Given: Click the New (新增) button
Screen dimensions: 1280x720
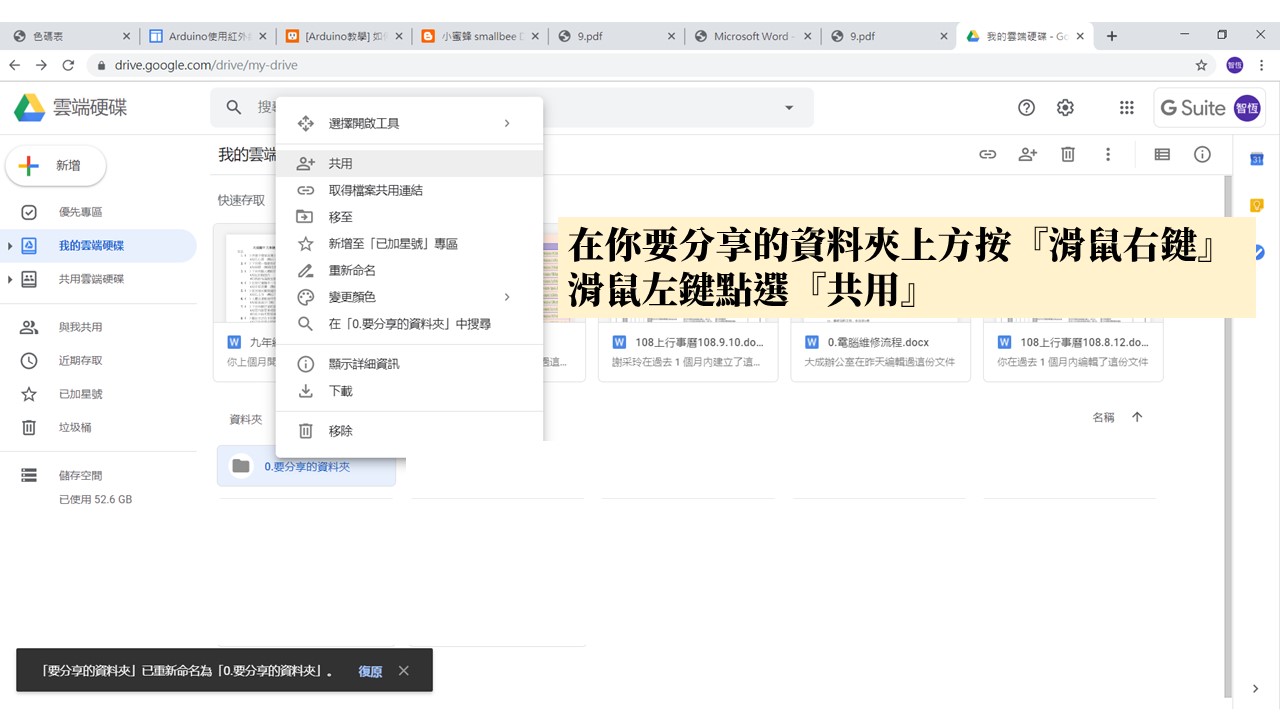Looking at the screenshot, I should click(56, 166).
